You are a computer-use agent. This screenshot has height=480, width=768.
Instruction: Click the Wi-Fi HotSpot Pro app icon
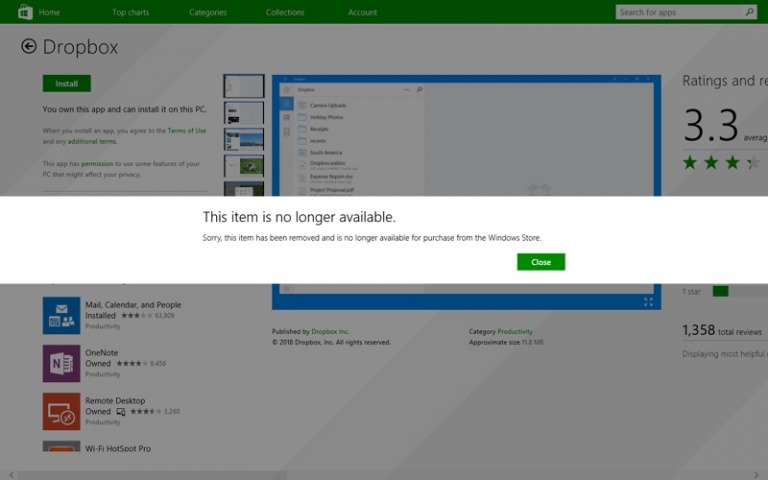point(61,447)
